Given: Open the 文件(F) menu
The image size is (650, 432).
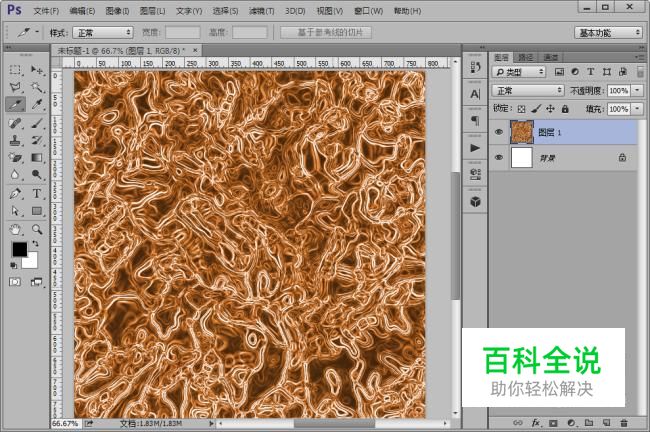Looking at the screenshot, I should [46, 11].
